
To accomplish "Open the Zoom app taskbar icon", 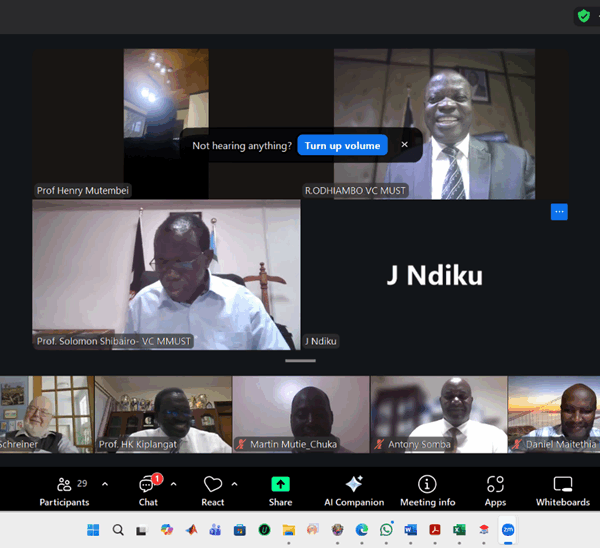I will pos(508,530).
